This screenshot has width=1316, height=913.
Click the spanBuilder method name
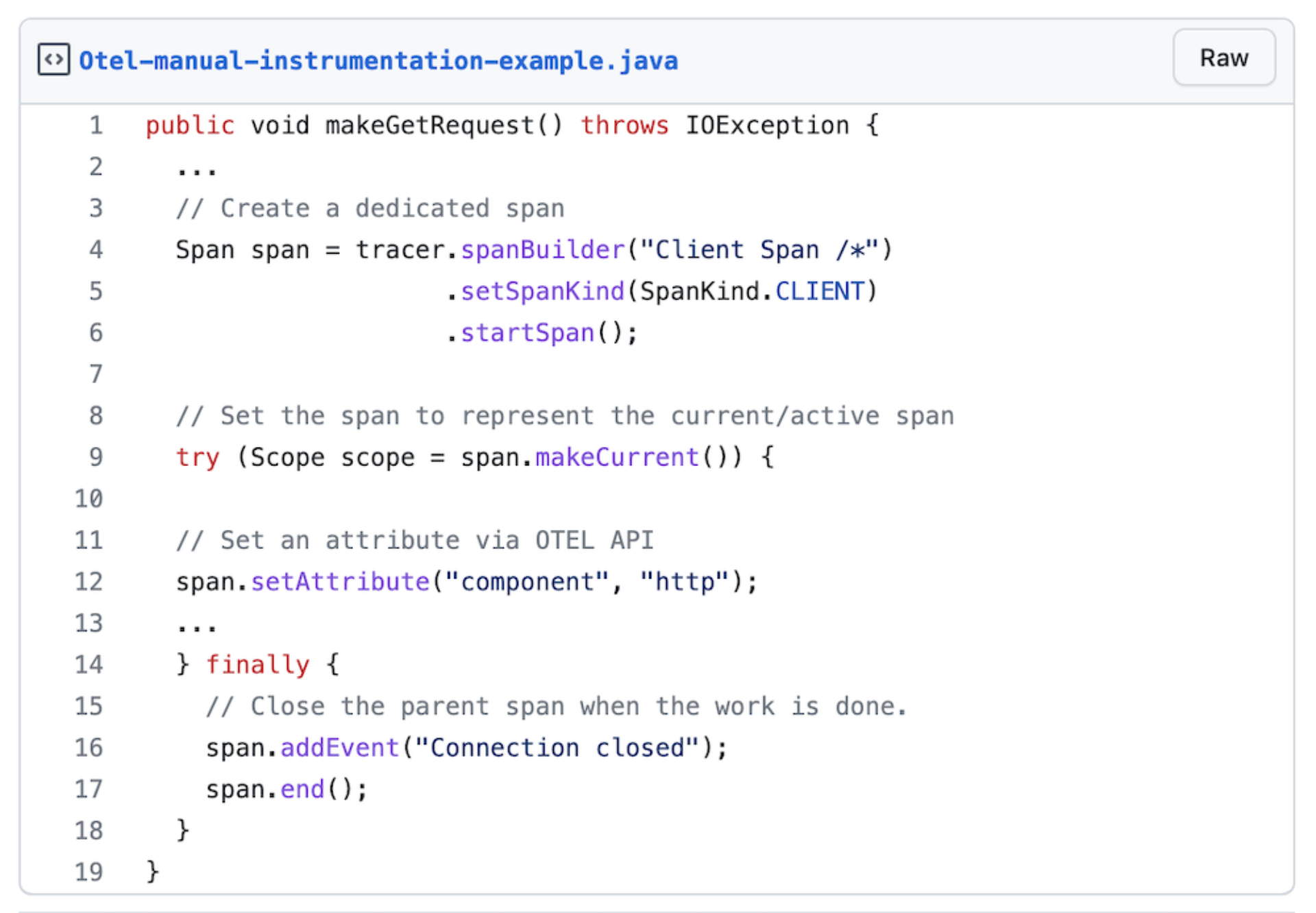tap(542, 249)
